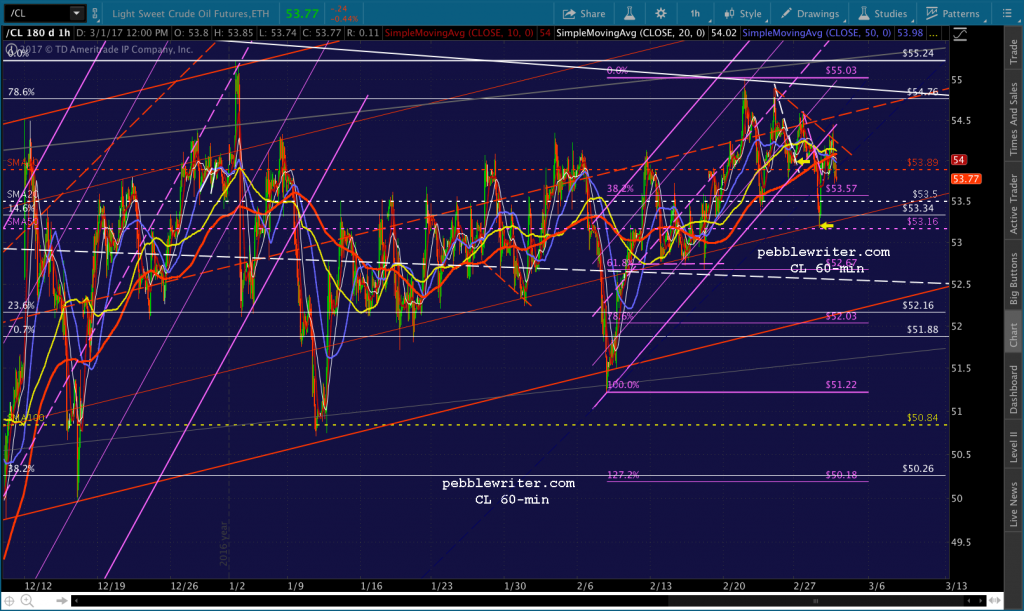Click the /CL 180 d 1h header label

[39, 33]
